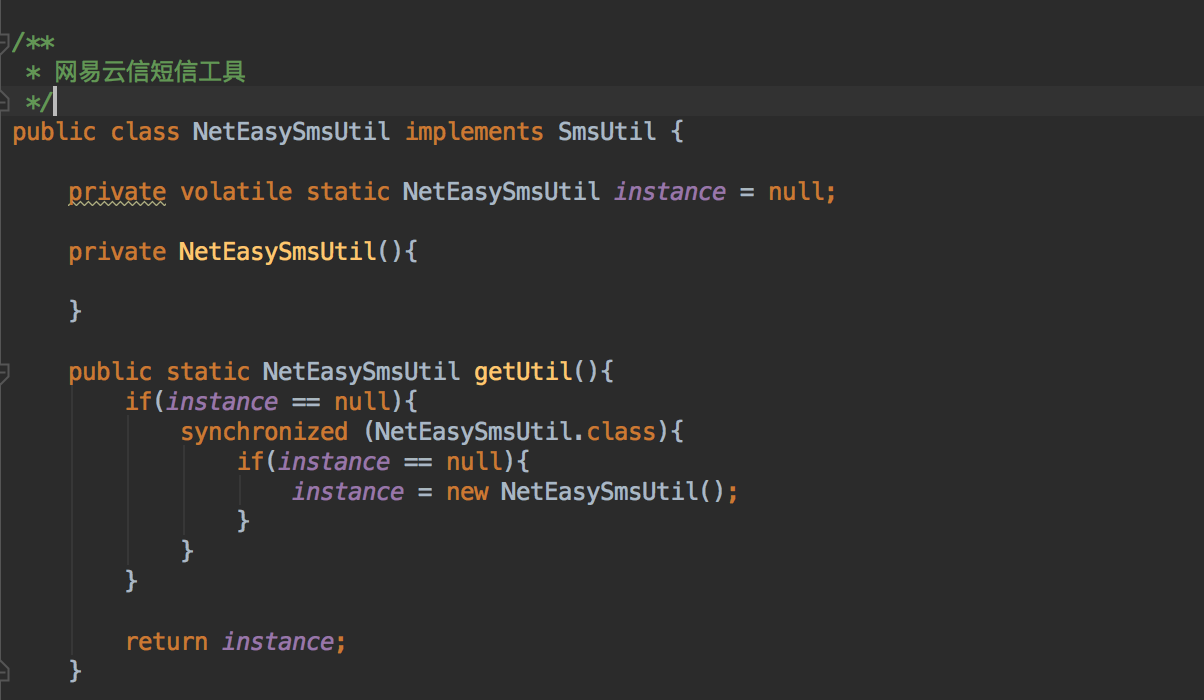
Task: Click the 'synchronized' keyword
Action: (264, 432)
